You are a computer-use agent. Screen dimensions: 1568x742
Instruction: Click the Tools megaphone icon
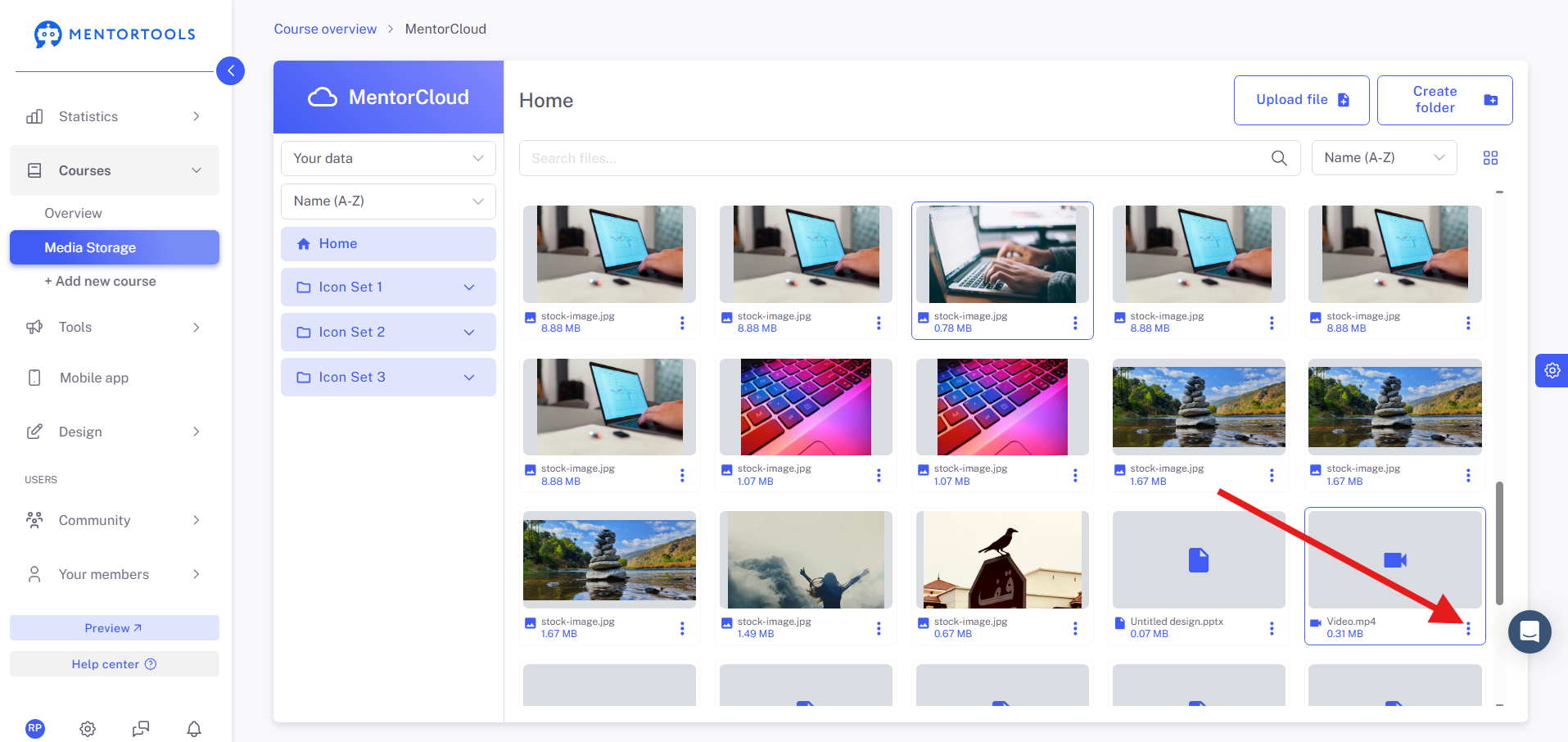click(34, 327)
